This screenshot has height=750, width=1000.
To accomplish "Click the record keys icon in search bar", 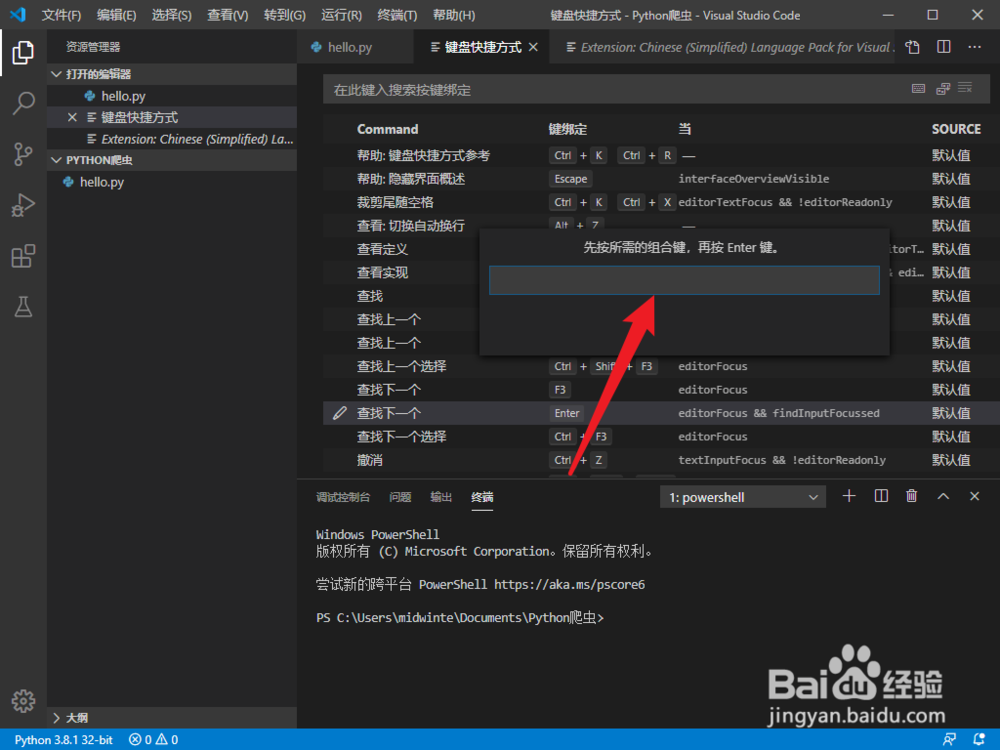I will click(x=918, y=89).
